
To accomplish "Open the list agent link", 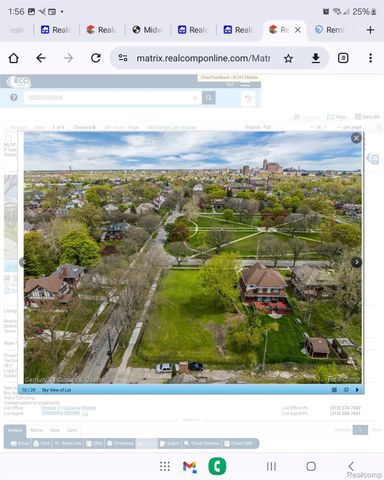I will tap(60, 413).
